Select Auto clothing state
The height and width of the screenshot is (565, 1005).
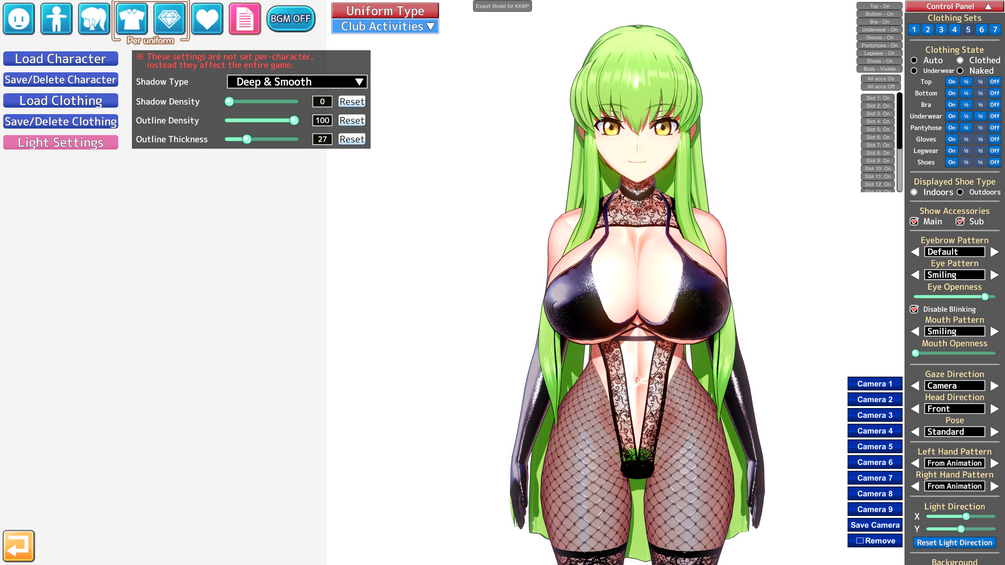[914, 60]
